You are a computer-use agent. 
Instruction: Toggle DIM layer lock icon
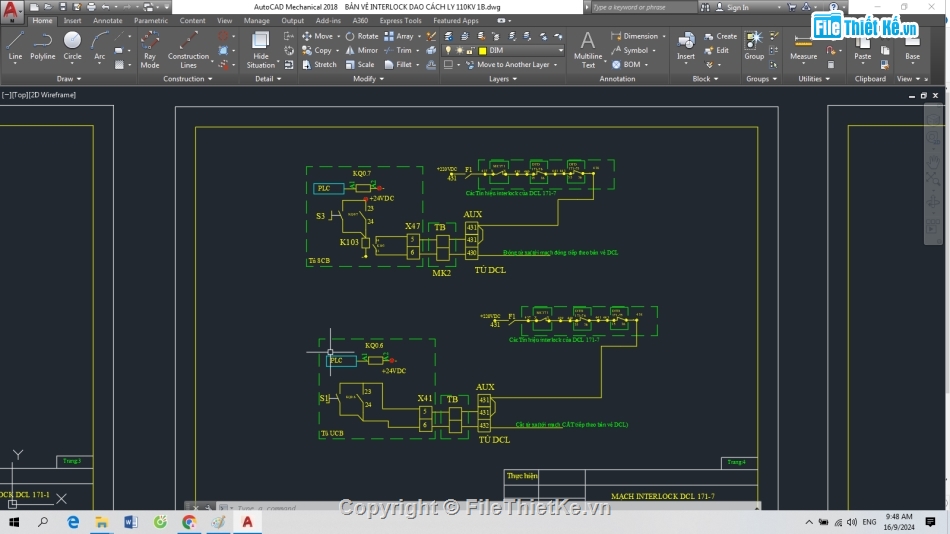[x=470, y=50]
